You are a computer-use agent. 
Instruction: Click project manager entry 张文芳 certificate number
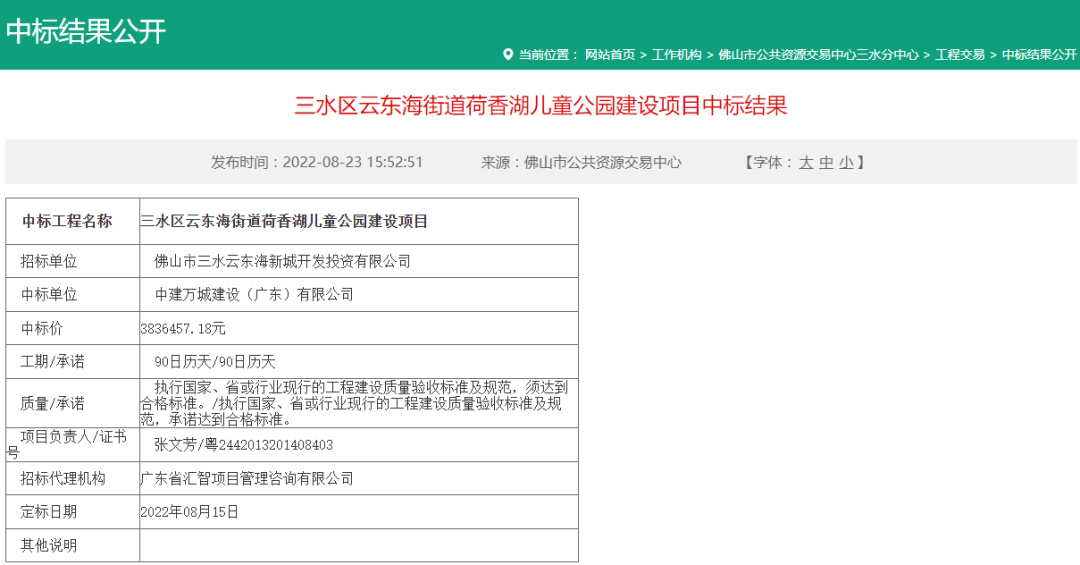(x=243, y=445)
